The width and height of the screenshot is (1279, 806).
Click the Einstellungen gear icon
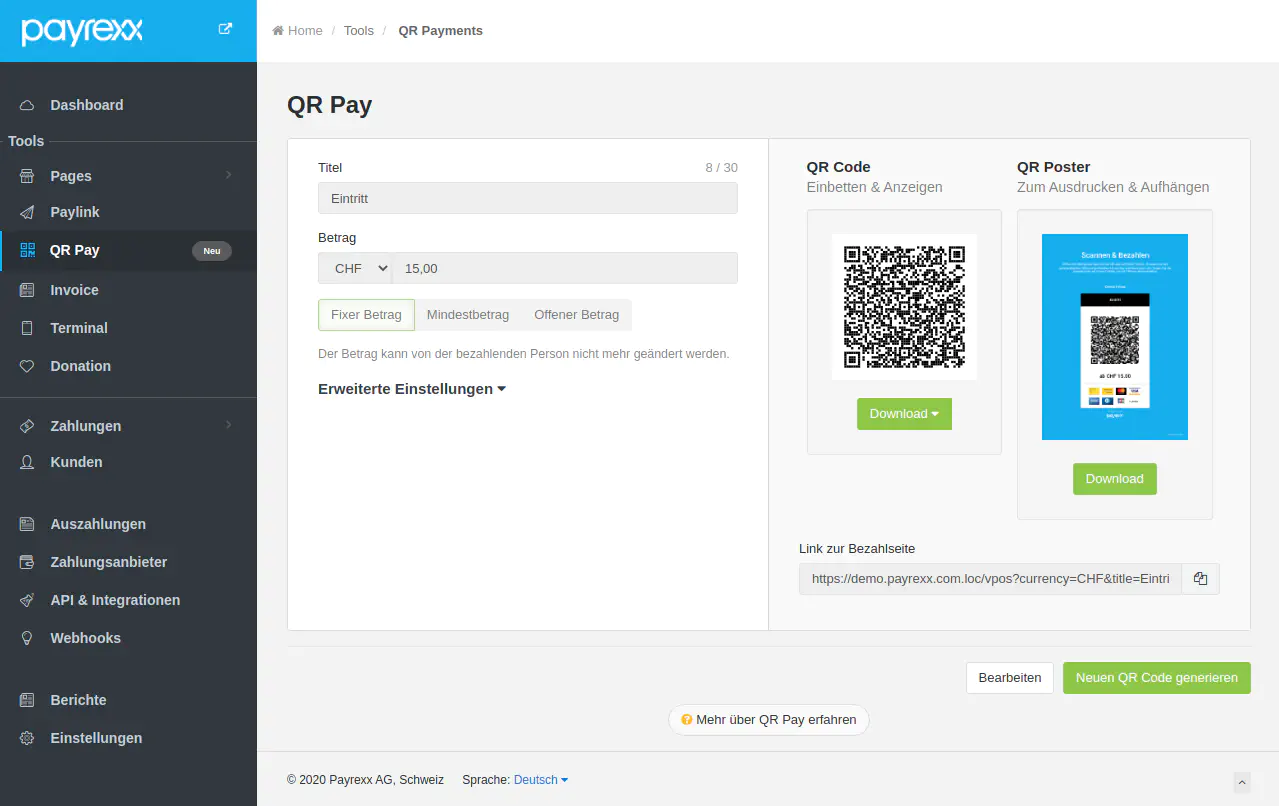28,738
